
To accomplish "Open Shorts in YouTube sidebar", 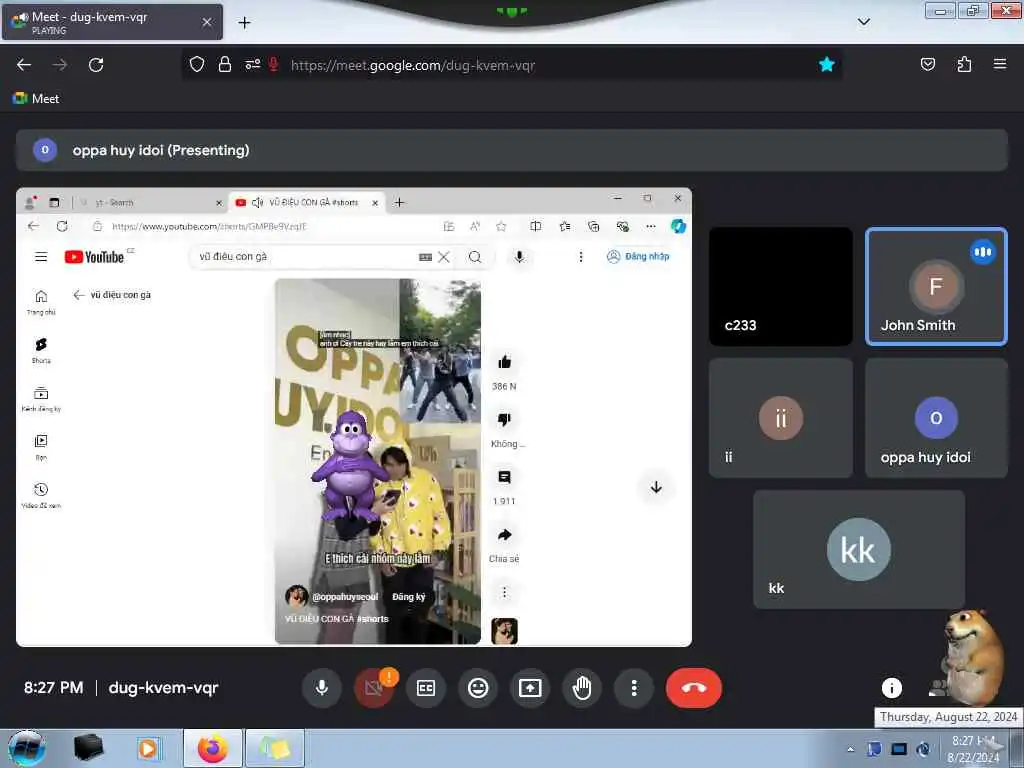I will (41, 351).
